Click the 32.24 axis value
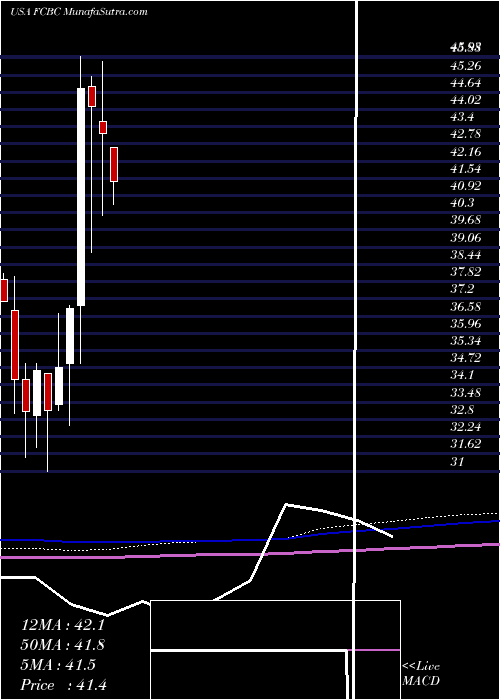 466,427
